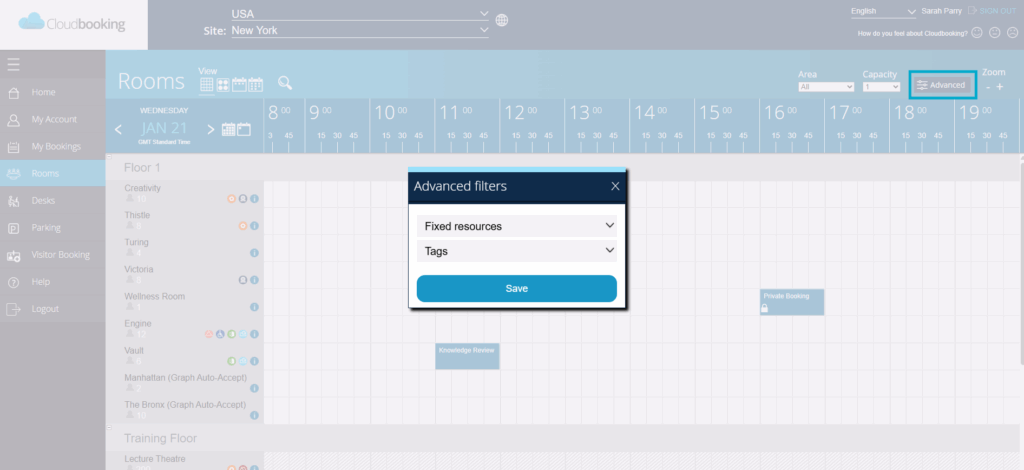Click the globe icon beside country selector

(502, 20)
